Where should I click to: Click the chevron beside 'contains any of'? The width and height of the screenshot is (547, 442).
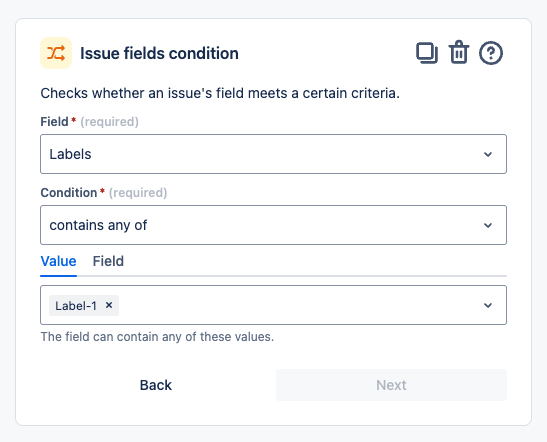click(488, 225)
